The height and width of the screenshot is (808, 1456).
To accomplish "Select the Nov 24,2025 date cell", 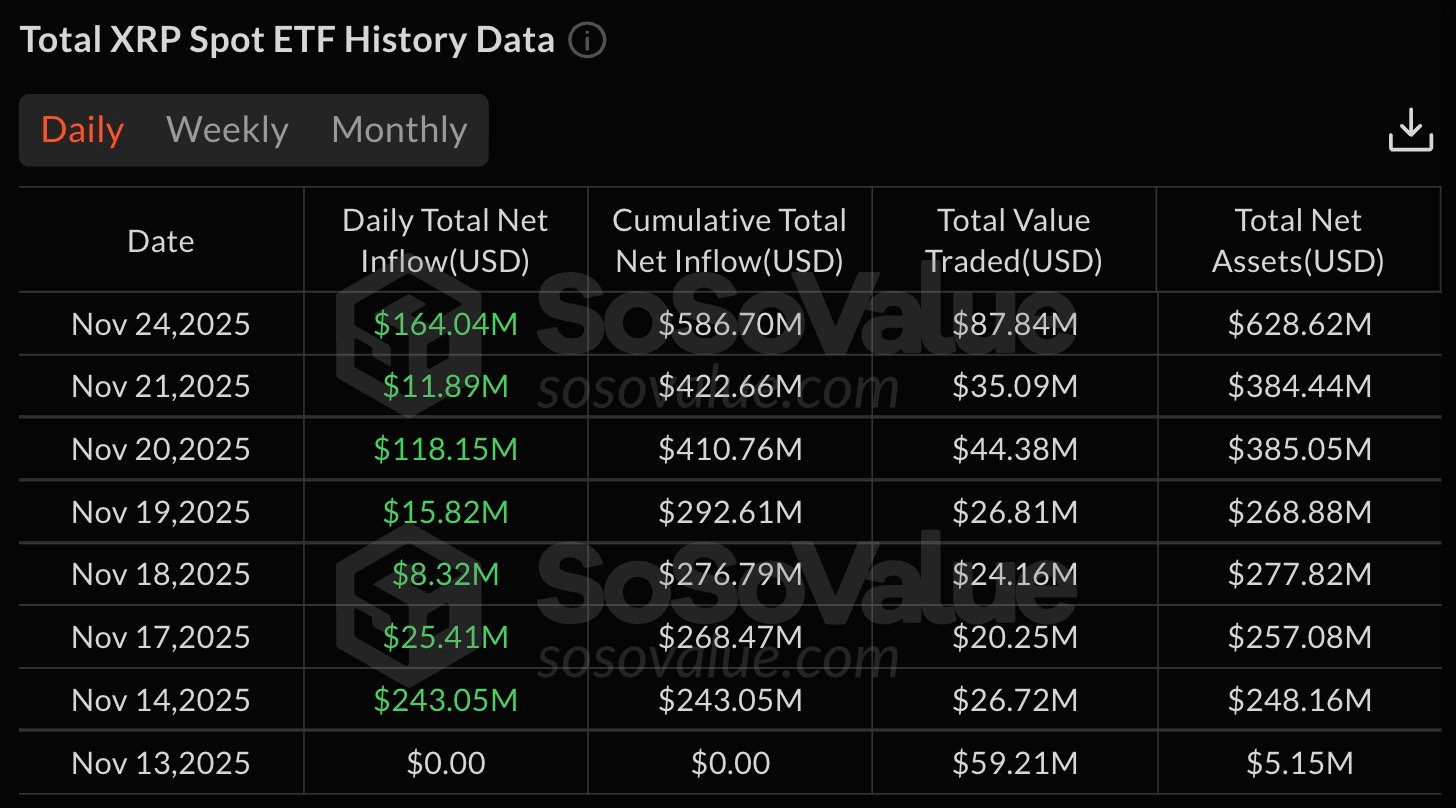I will [x=161, y=324].
